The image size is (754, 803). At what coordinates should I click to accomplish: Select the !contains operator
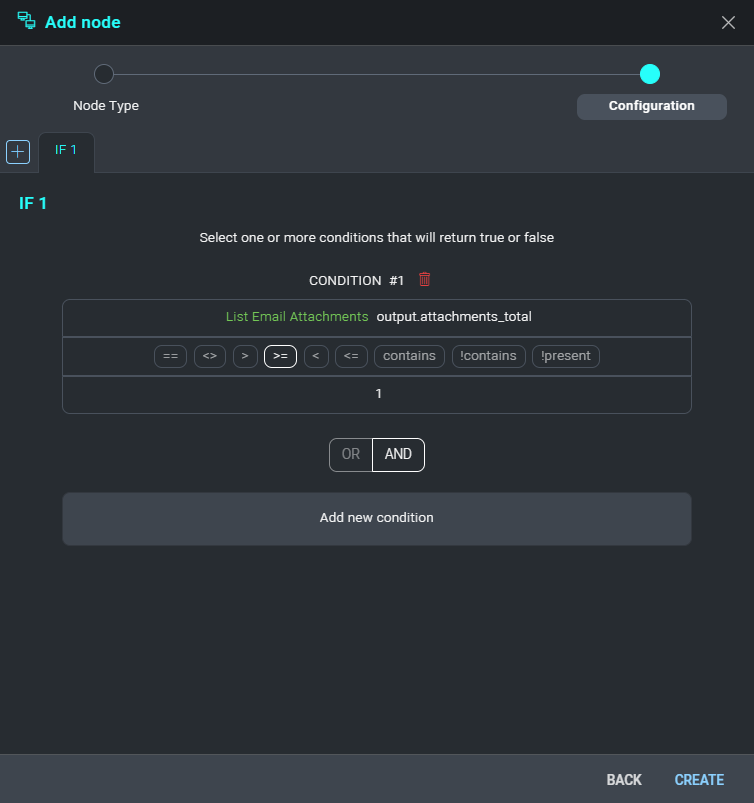(488, 356)
